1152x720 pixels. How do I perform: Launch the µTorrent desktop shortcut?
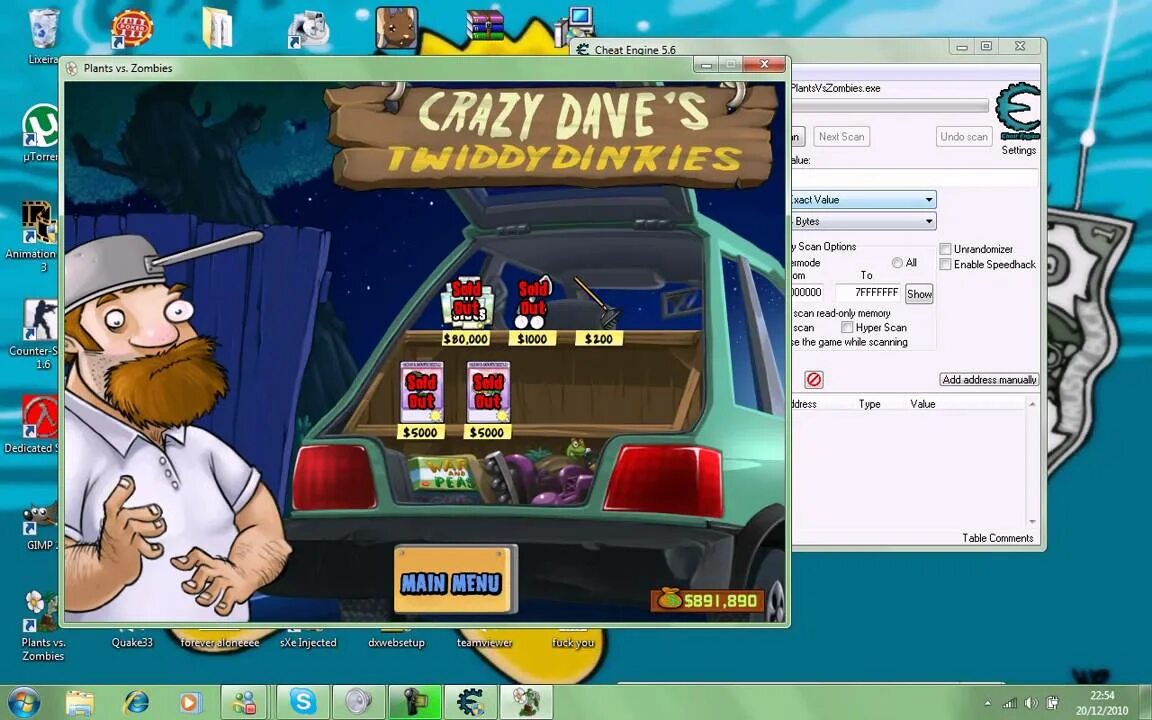pyautogui.click(x=38, y=132)
